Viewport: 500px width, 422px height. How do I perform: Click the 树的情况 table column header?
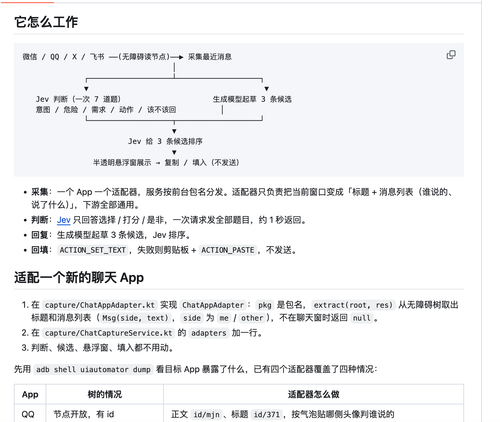105,394
